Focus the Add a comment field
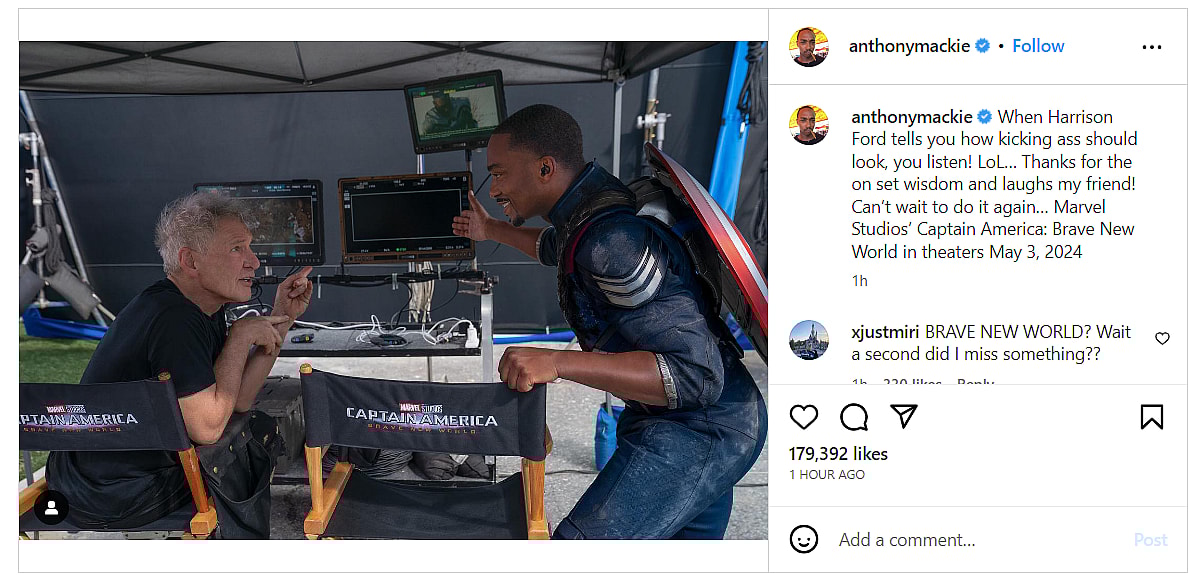Screen dimensions: 1196x580 pyautogui.click(x=976, y=540)
